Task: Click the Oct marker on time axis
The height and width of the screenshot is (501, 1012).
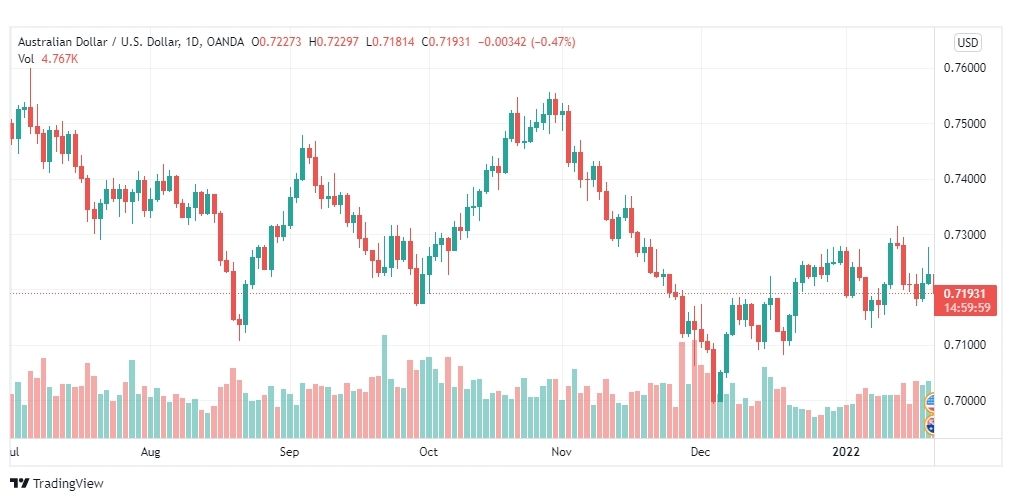Action: [429, 452]
